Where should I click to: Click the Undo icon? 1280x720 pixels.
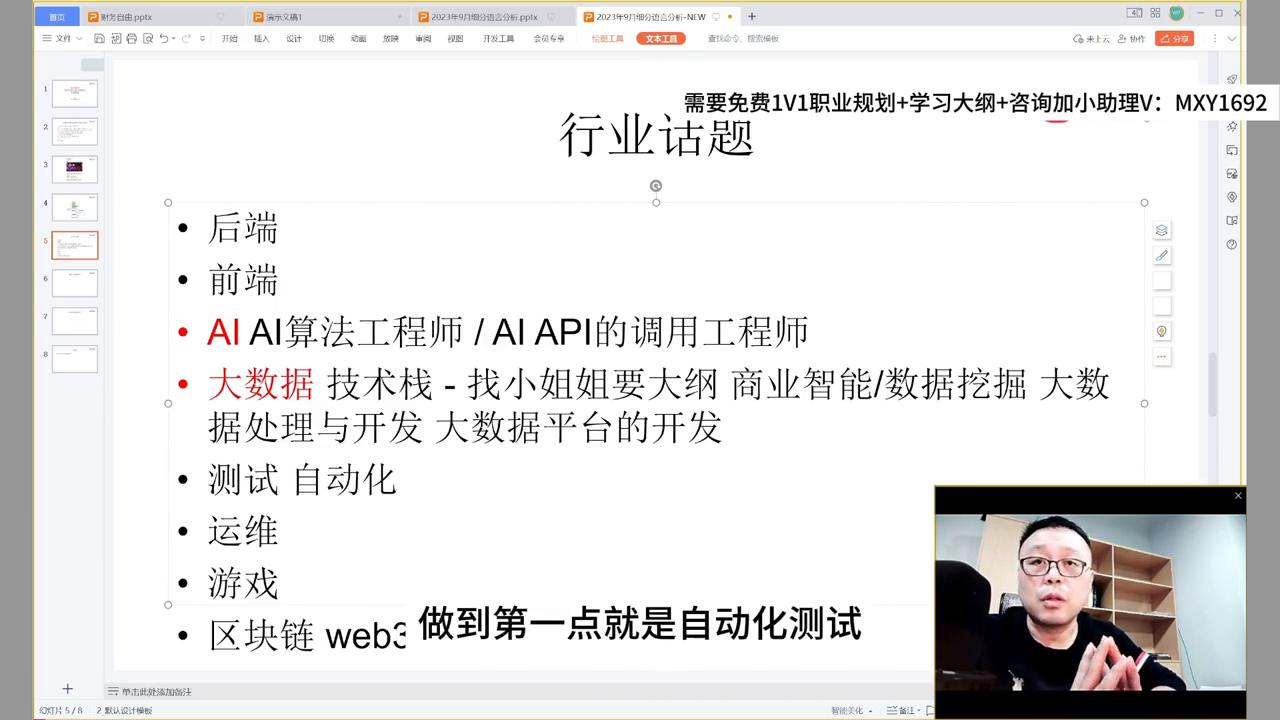pyautogui.click(x=164, y=38)
